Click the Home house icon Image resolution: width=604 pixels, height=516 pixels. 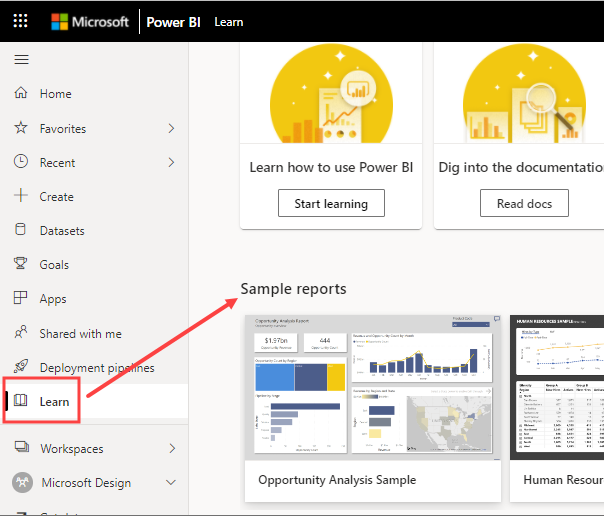(20, 94)
